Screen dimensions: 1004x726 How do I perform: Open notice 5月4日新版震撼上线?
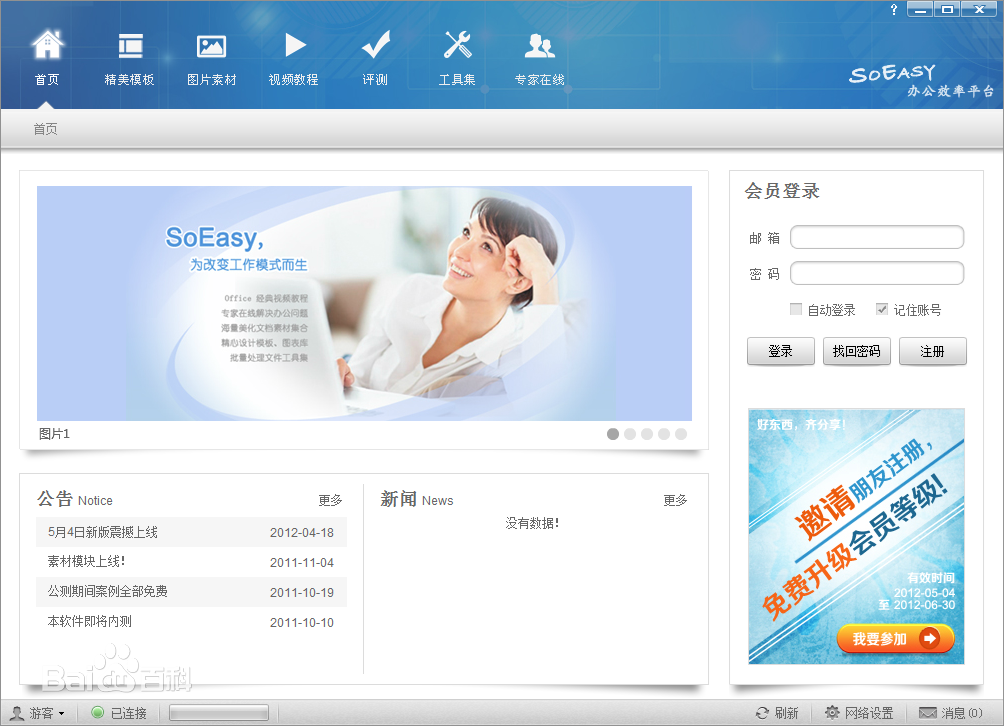pos(102,532)
